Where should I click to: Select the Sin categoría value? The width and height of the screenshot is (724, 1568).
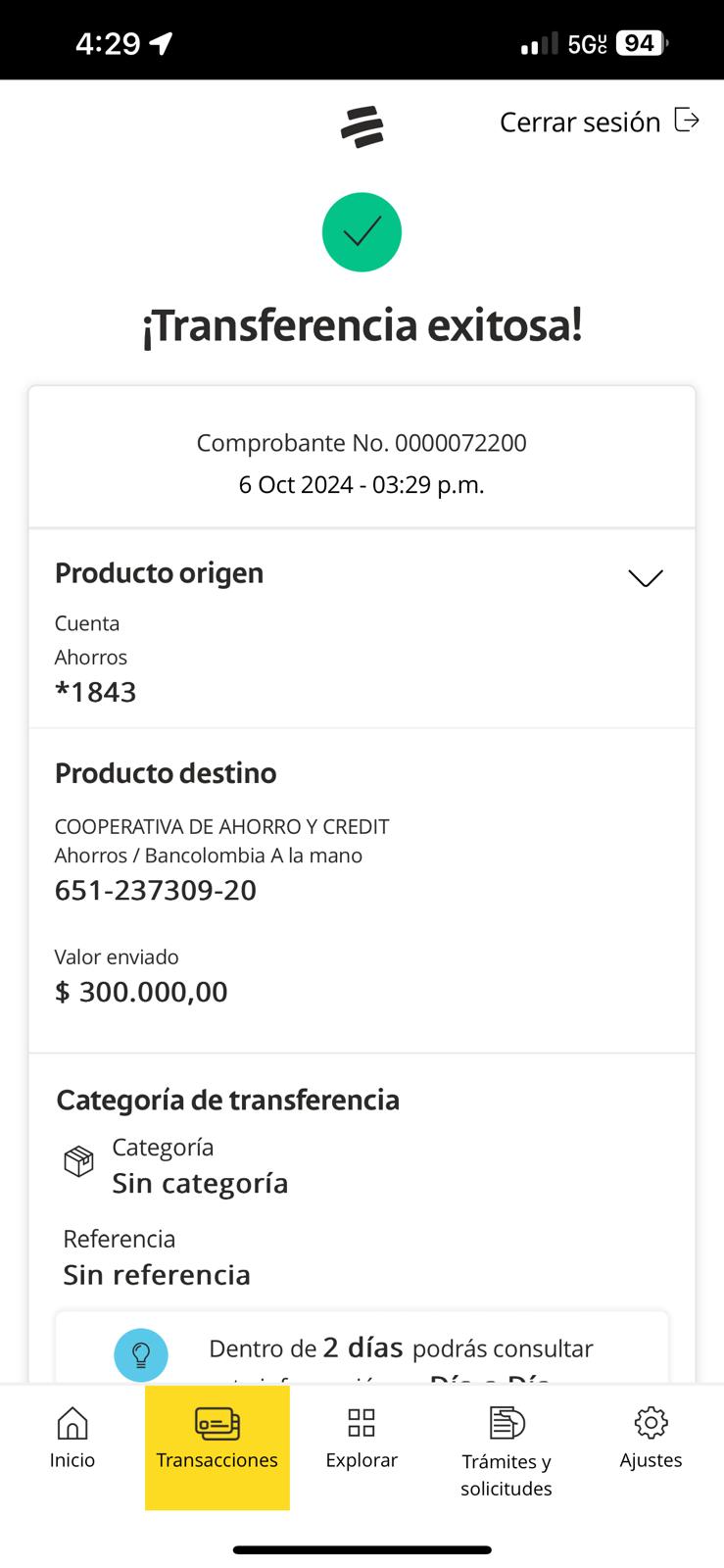click(200, 1184)
